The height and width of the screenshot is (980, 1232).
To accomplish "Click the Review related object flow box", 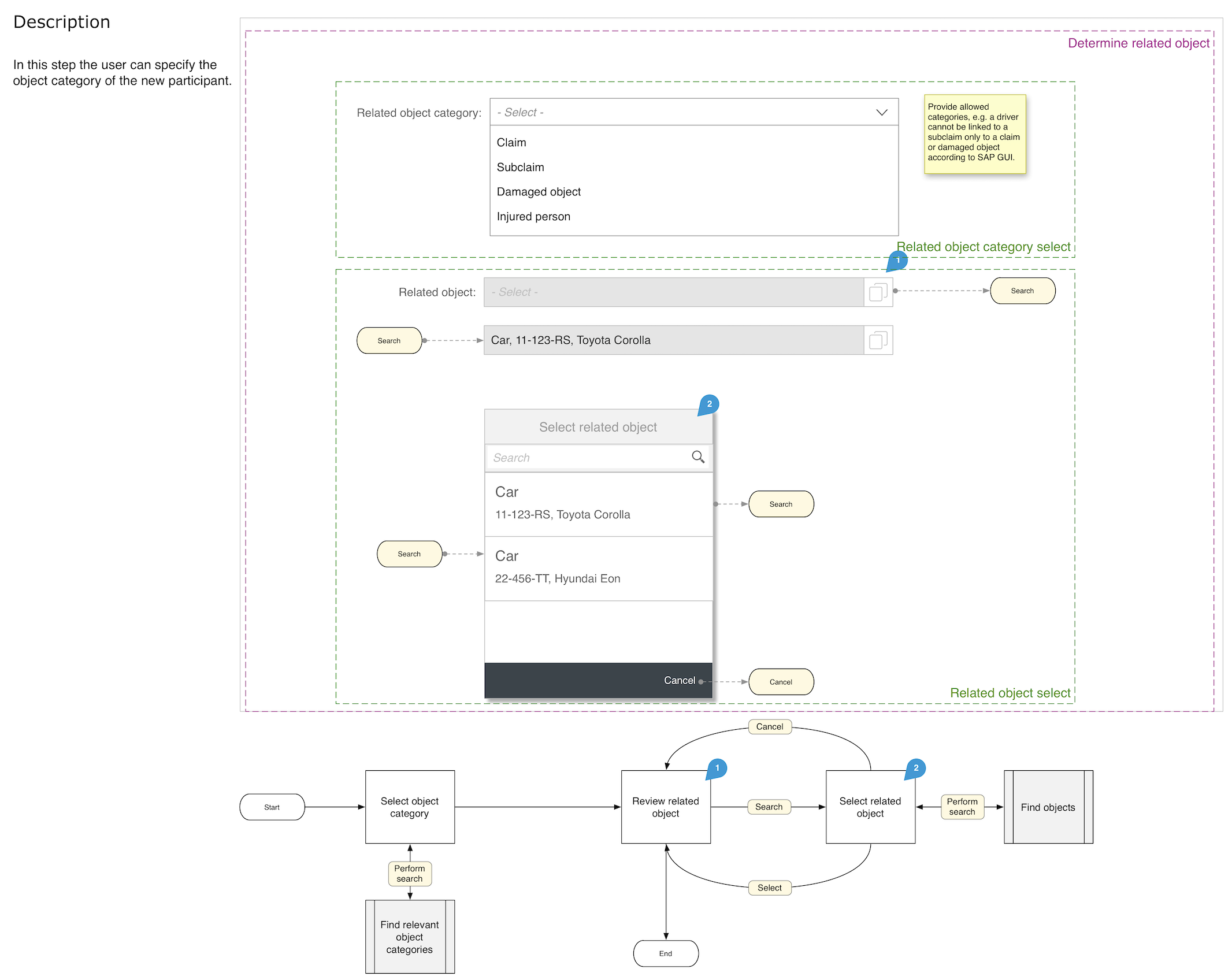I will (666, 807).
